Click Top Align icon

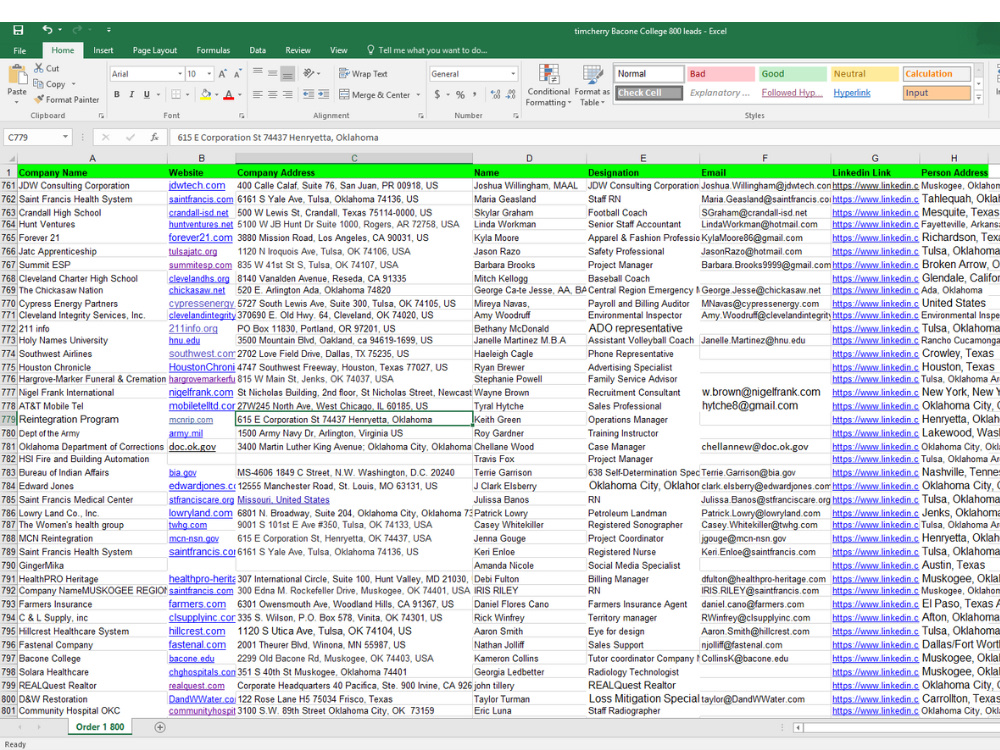(x=258, y=73)
